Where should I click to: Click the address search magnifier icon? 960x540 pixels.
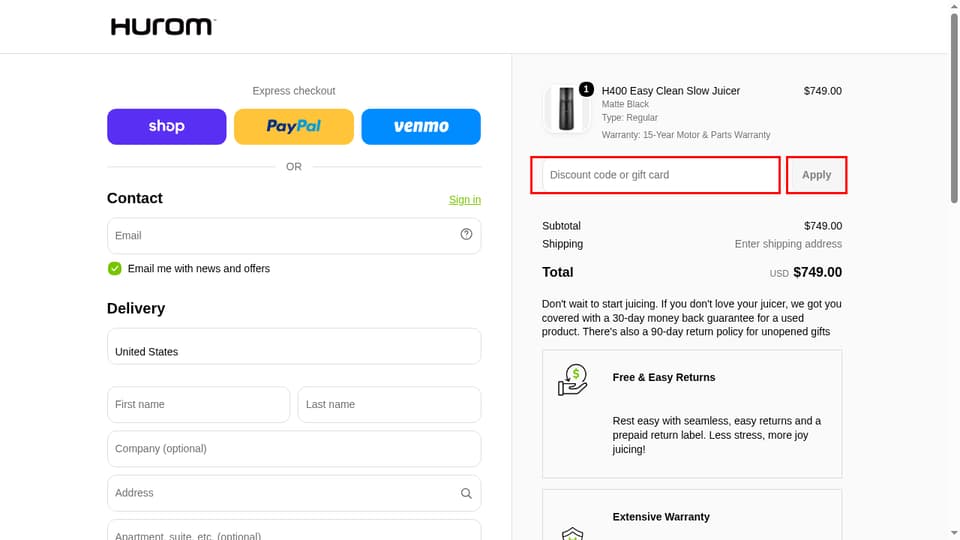pyautogui.click(x=467, y=493)
